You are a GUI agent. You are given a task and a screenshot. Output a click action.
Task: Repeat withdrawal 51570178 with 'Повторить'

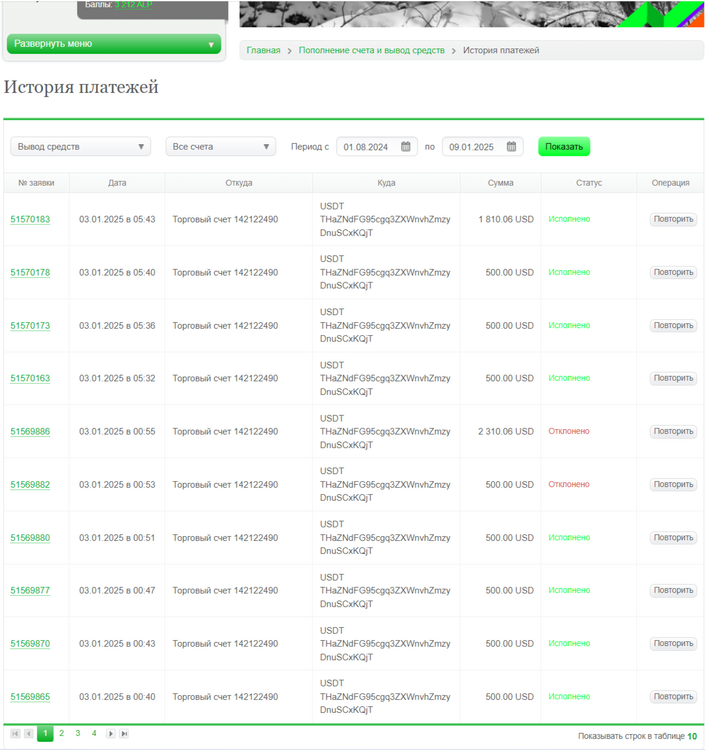point(673,272)
